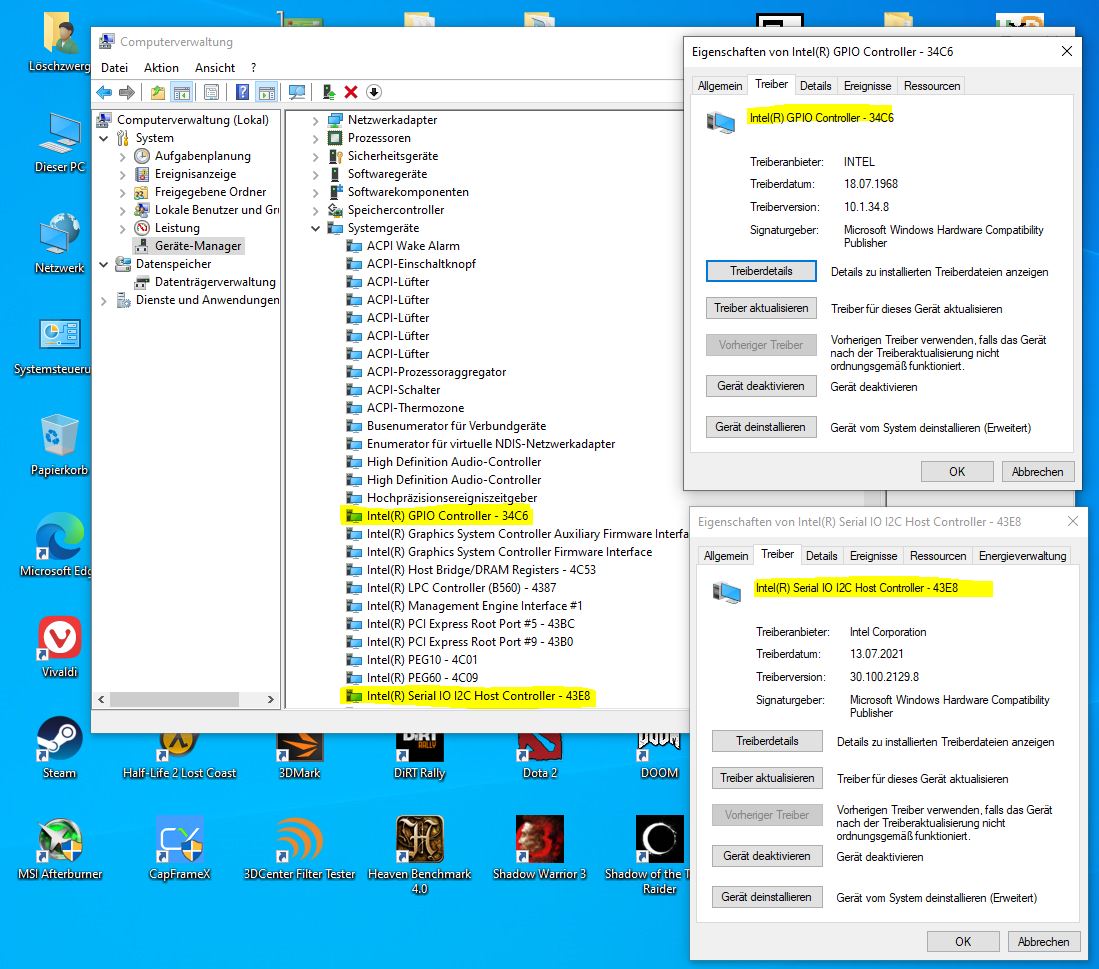
Task: Open Microsoft Edge desktop icon
Action: 60,545
